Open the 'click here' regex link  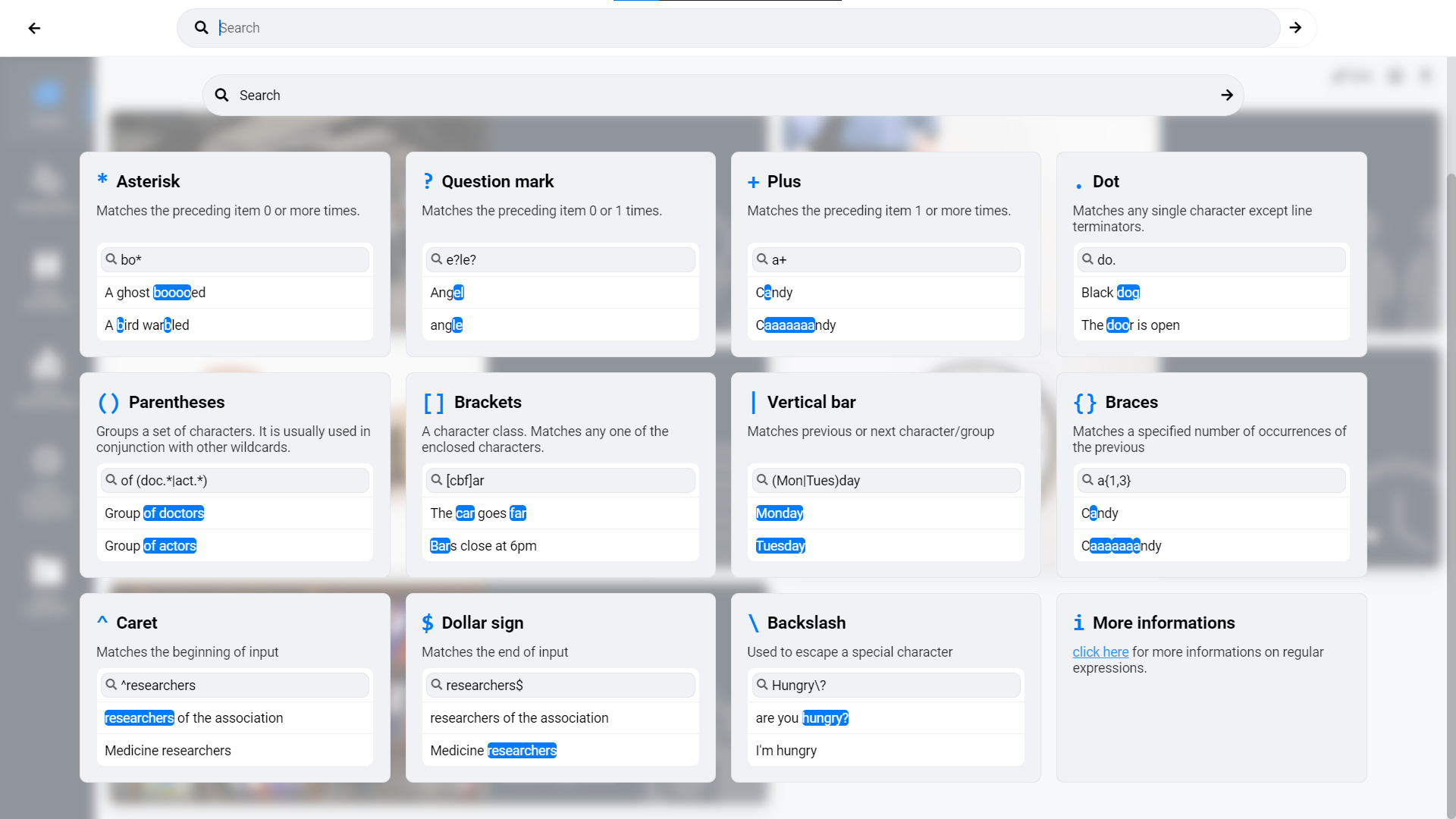(1100, 652)
